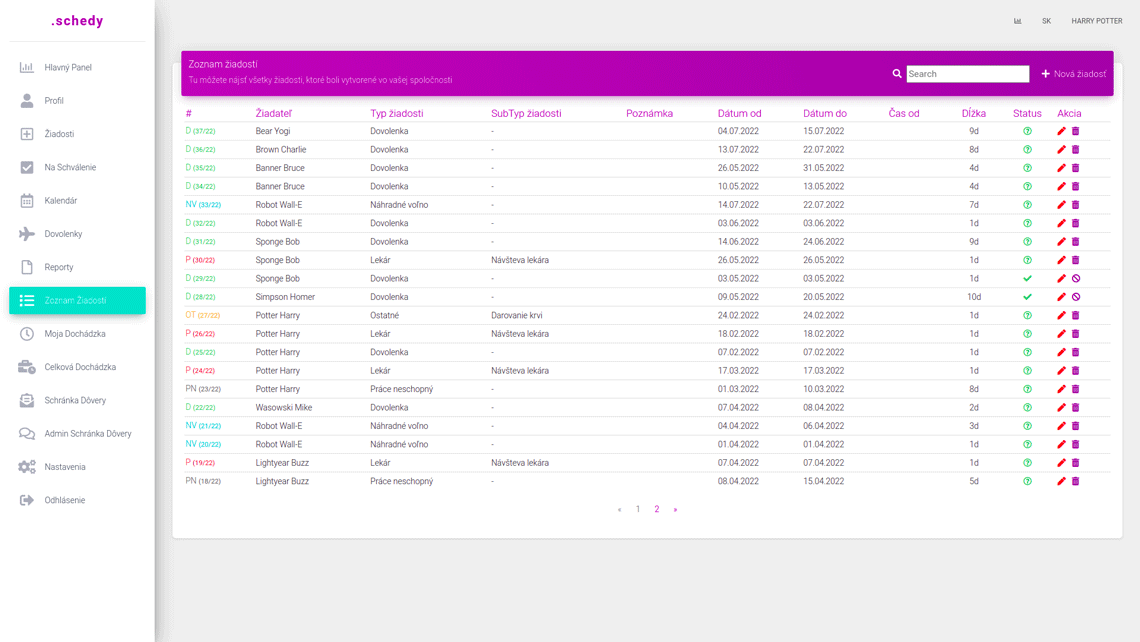Screen dimensions: 1140x642
Task: Create a new request with Nová žiadosť
Action: point(1073,74)
